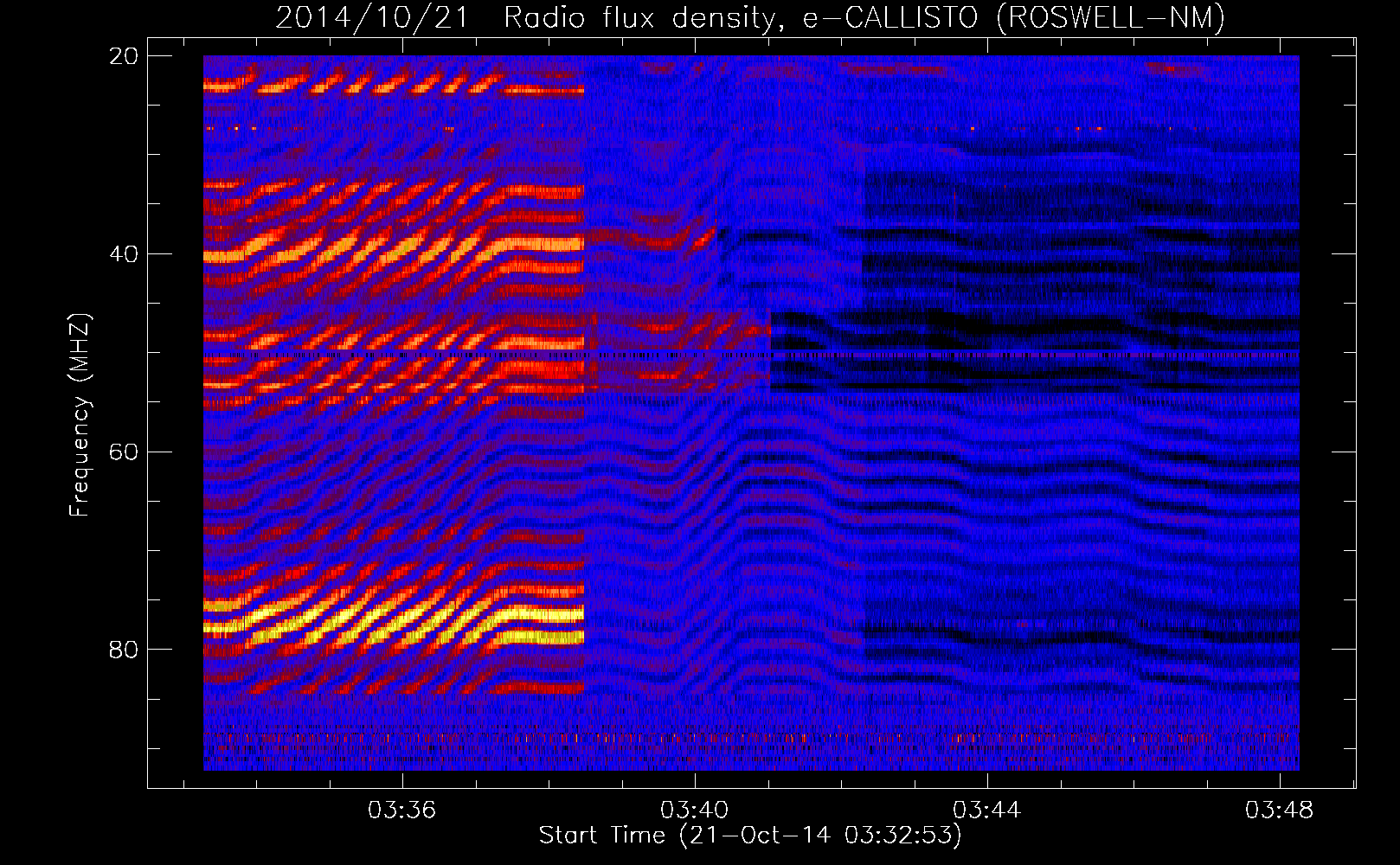Click the frequency tick label 40
1400x865 pixels.
click(124, 254)
